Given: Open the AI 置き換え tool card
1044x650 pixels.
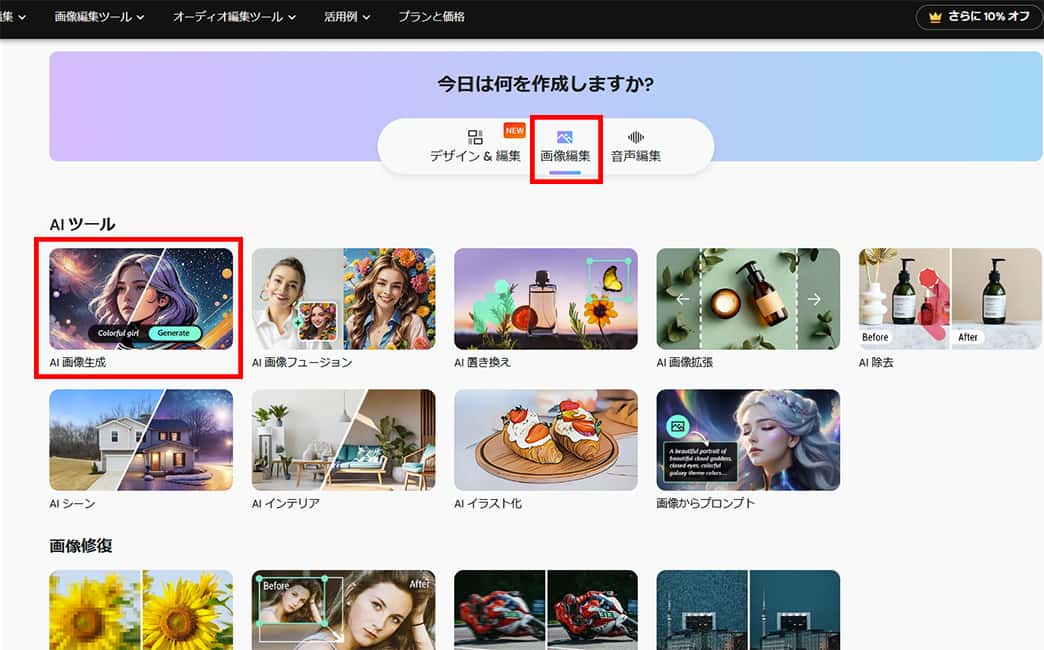Looking at the screenshot, I should (546, 299).
